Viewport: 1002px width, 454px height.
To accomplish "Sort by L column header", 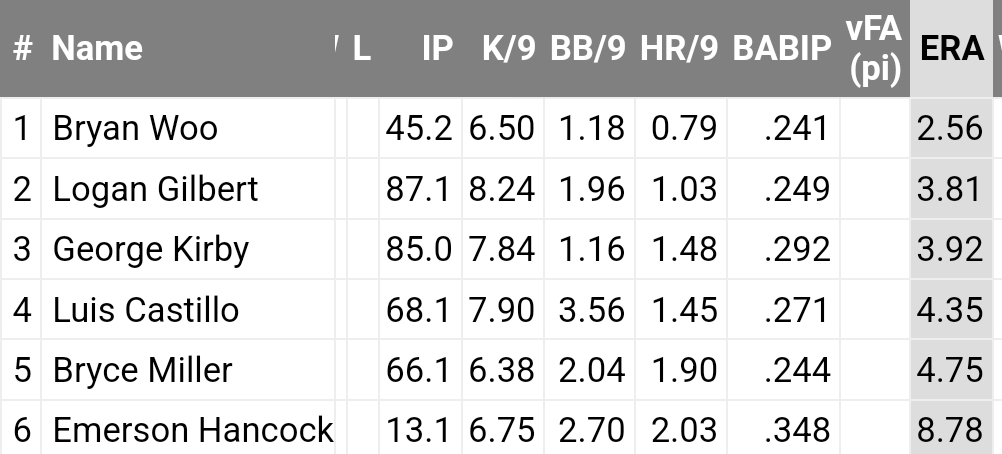I will pyautogui.click(x=362, y=49).
